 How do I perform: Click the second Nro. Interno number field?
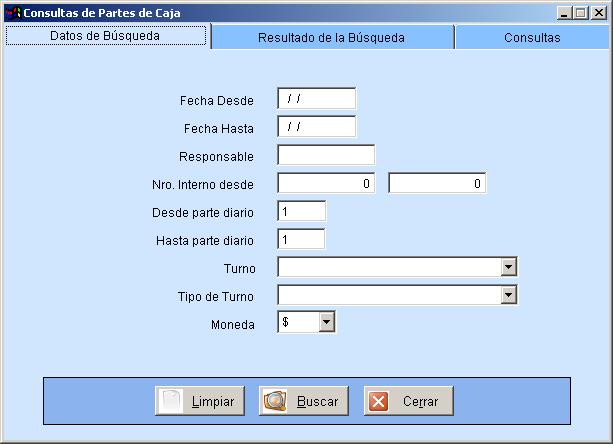pos(437,183)
